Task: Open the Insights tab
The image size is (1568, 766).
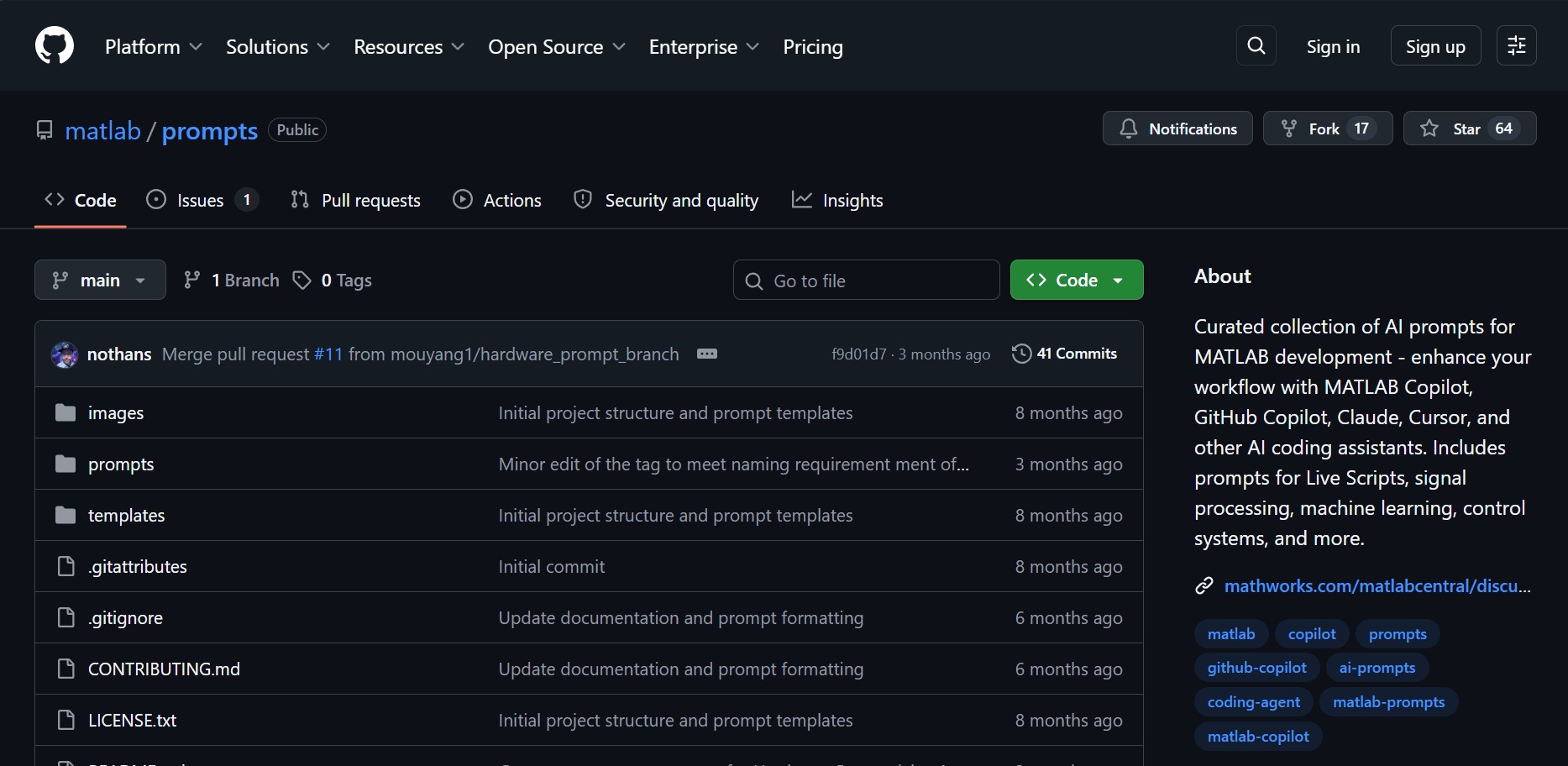Action: pyautogui.click(x=837, y=200)
